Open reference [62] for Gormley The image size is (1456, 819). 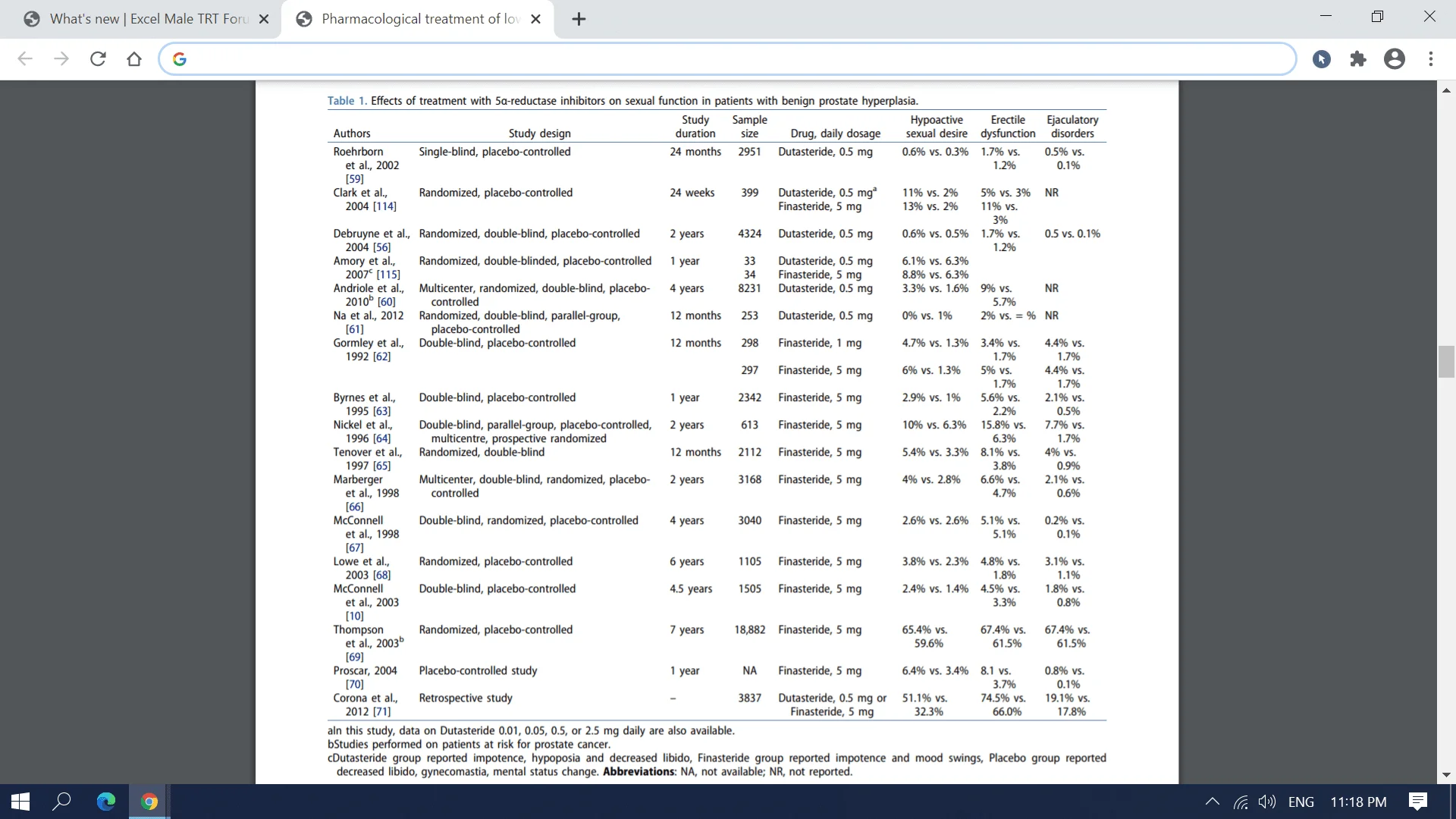(381, 356)
